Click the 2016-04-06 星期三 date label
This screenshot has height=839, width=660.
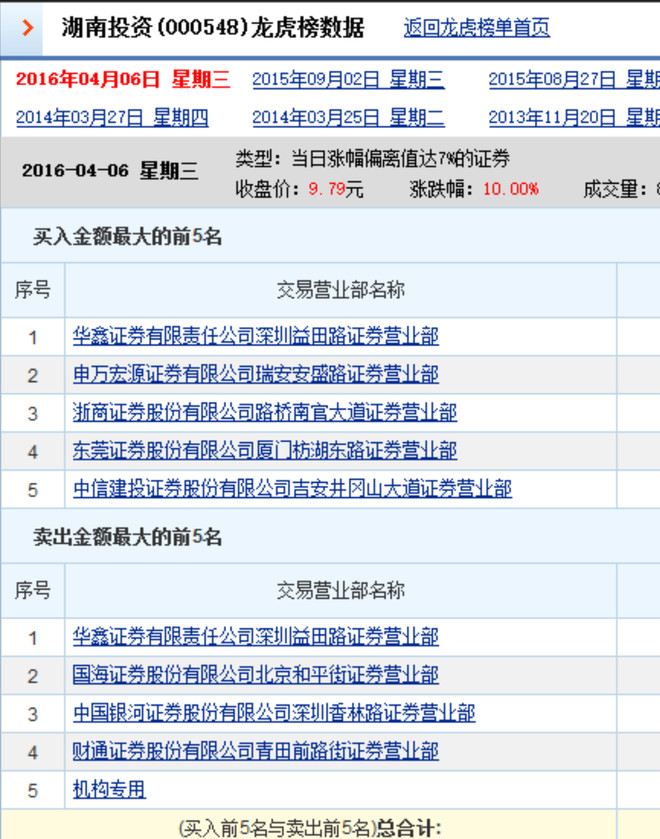point(110,171)
